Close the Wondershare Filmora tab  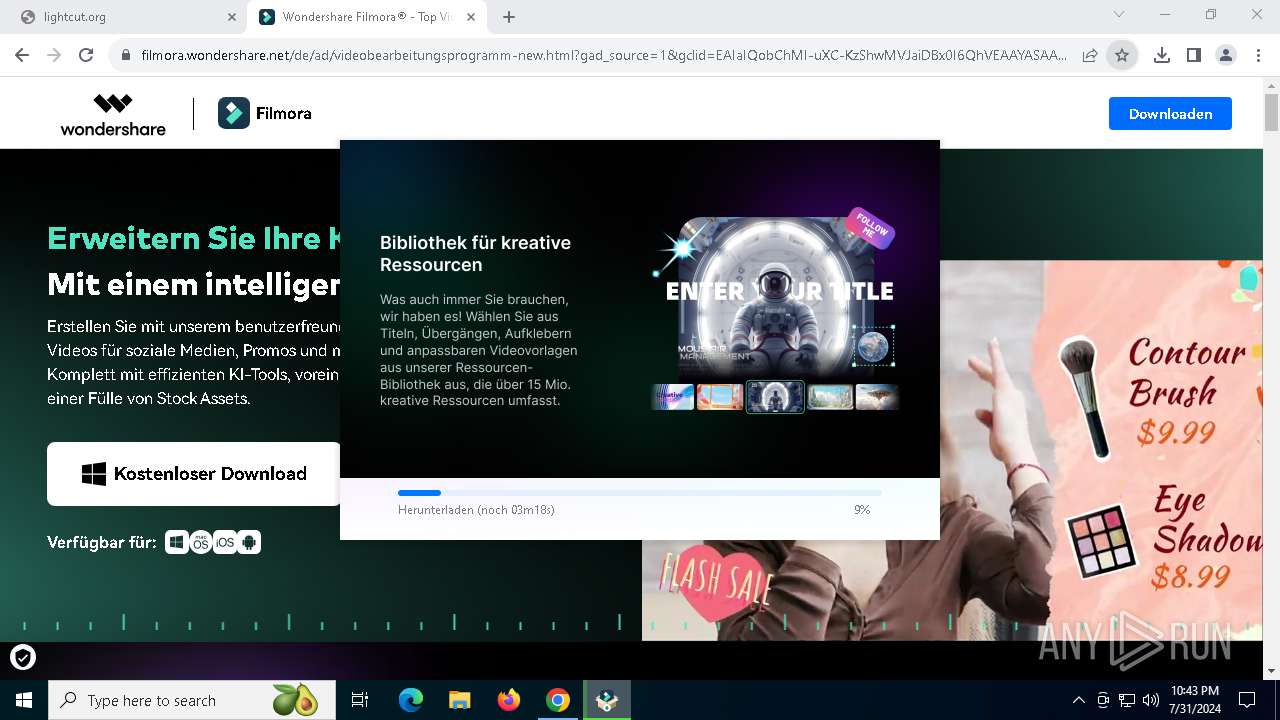(471, 17)
